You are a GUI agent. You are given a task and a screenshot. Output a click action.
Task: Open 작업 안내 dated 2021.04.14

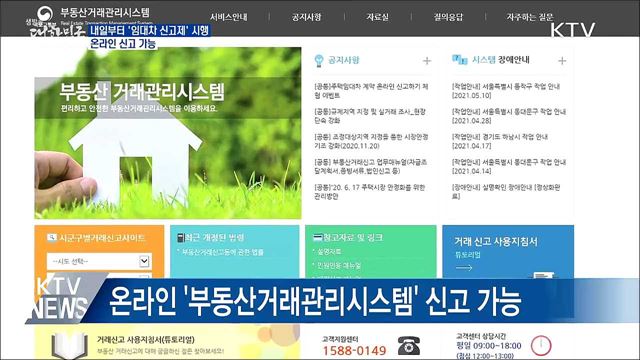click(509, 167)
